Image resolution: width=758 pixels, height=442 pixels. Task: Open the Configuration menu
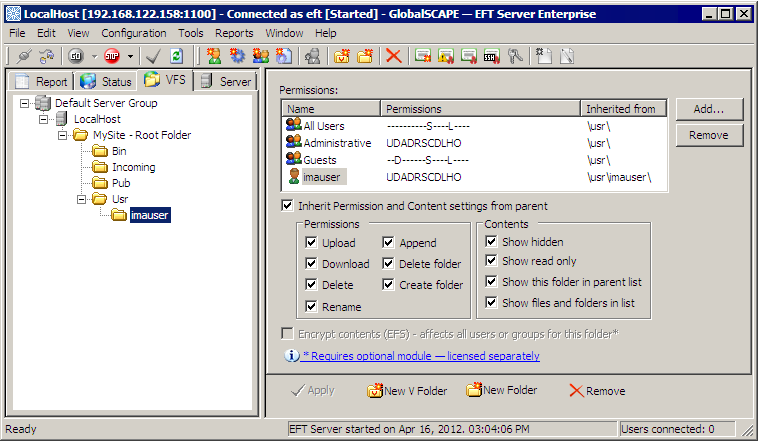coord(133,33)
